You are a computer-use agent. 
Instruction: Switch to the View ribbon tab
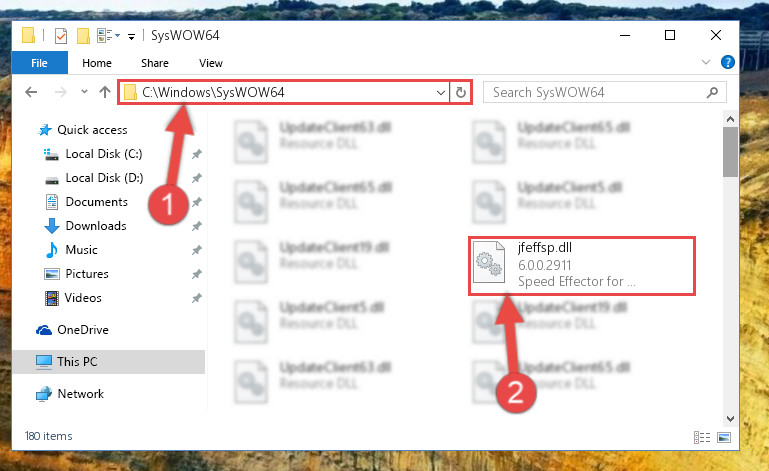(211, 63)
